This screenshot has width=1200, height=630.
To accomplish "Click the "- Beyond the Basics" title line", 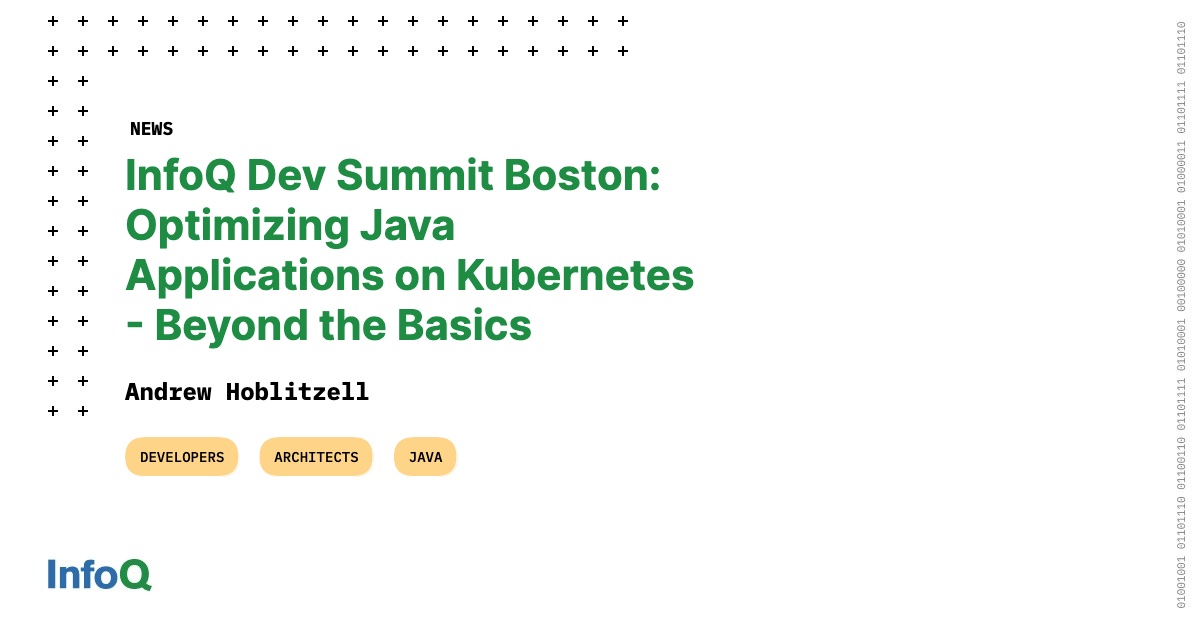I will pos(328,325).
